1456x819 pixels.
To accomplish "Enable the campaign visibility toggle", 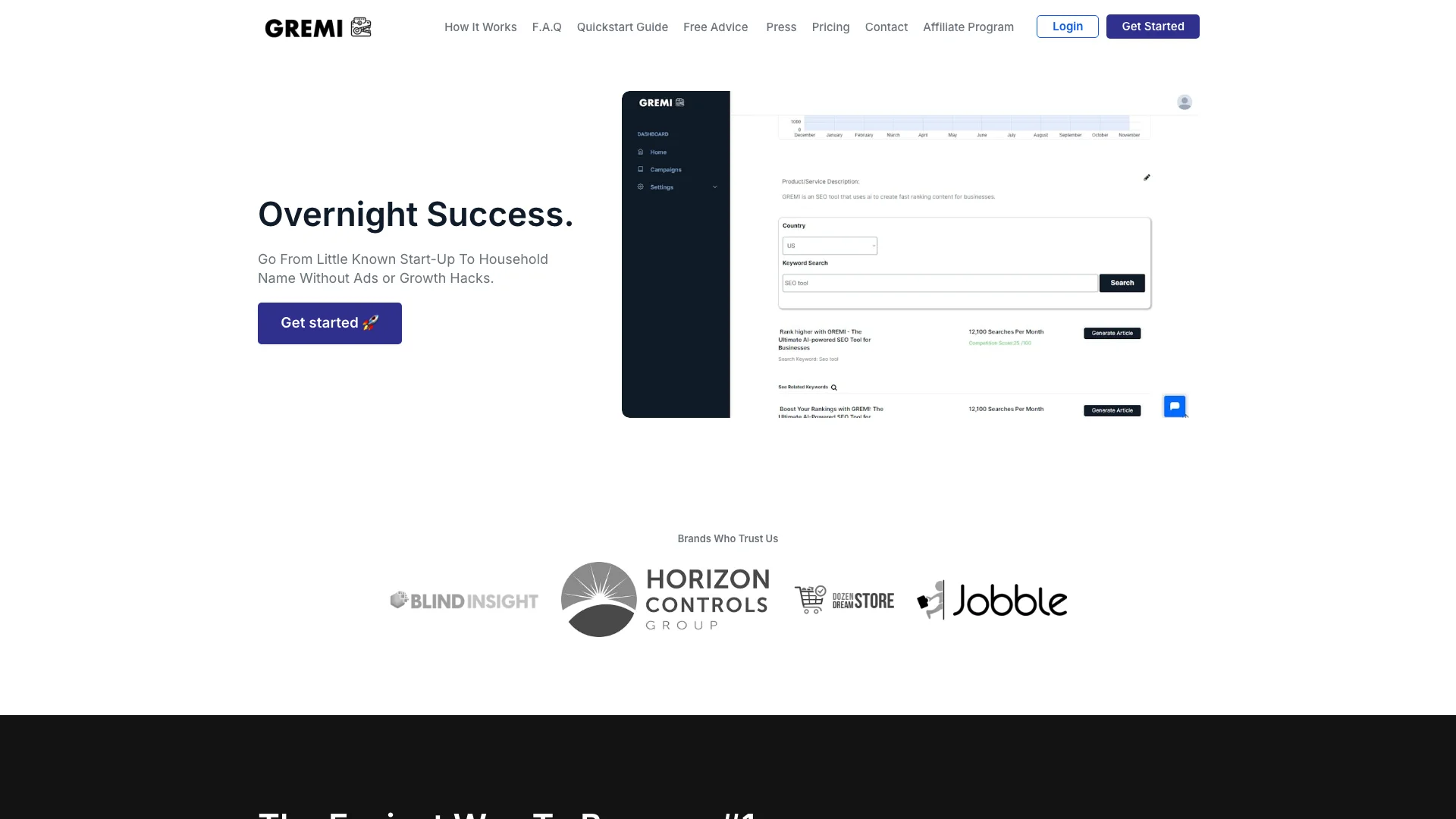I will click(x=665, y=169).
